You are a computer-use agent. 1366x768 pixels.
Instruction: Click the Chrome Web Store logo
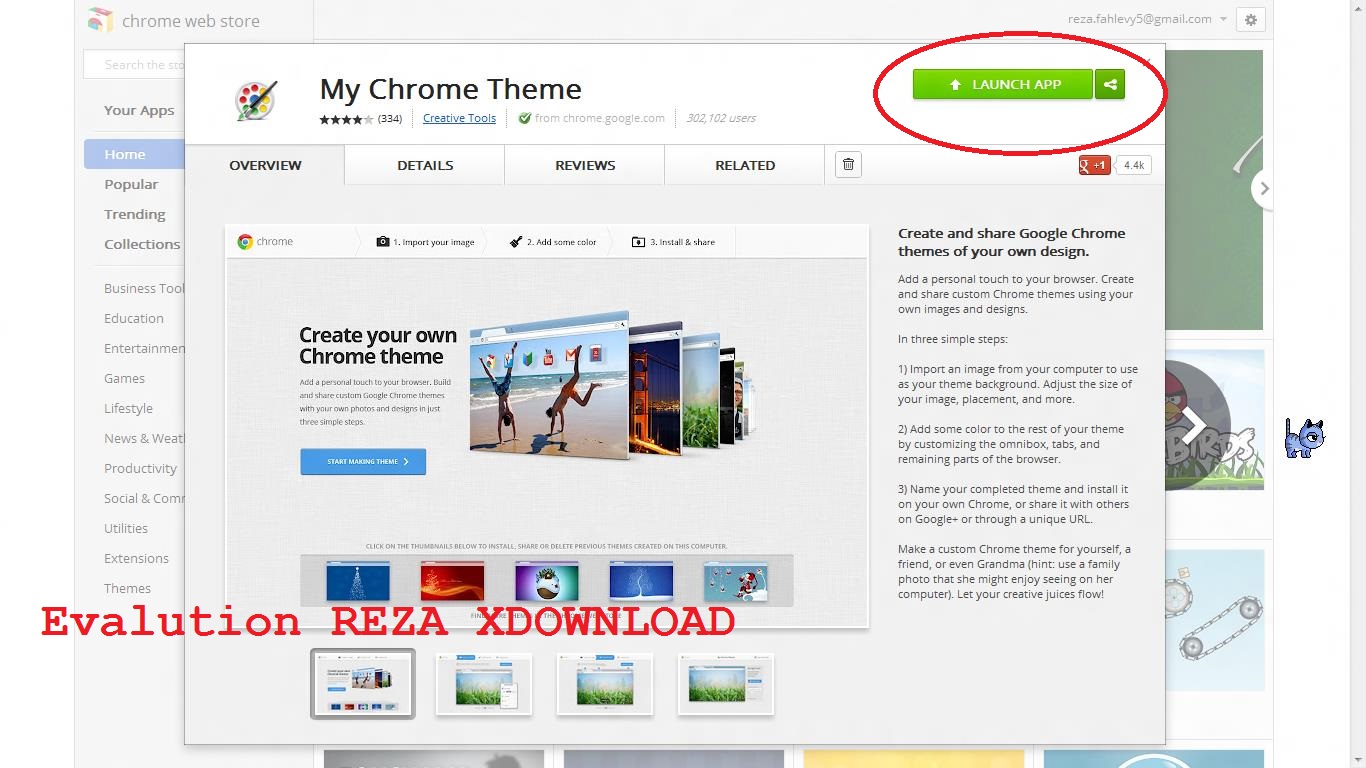click(100, 20)
